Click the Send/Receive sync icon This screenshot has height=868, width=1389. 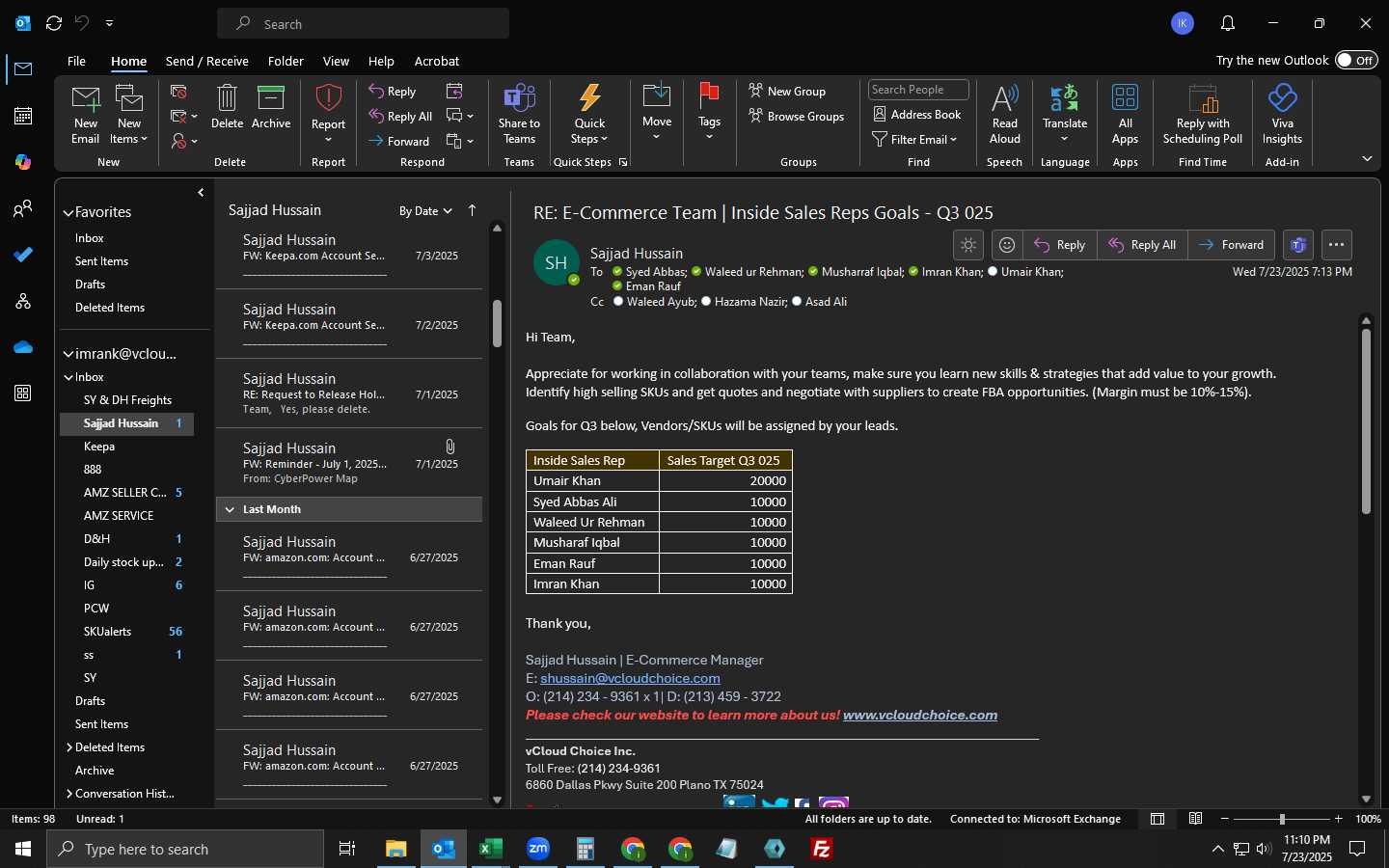tap(54, 23)
